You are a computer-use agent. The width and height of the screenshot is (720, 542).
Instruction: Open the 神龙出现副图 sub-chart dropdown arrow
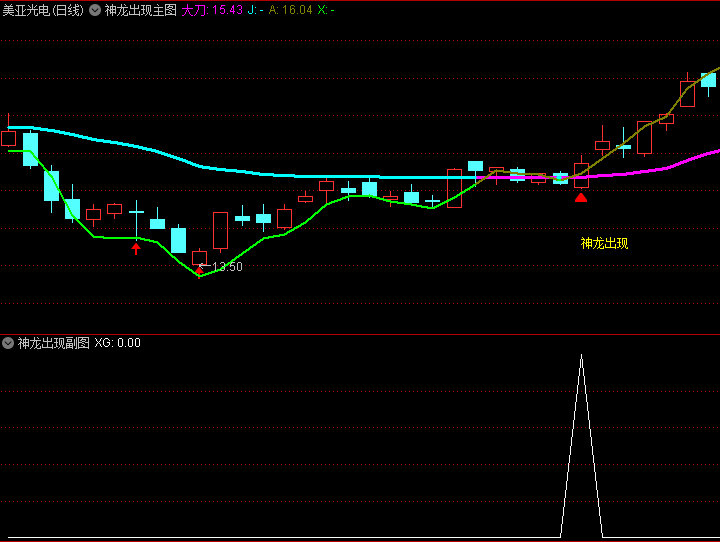[x=8, y=343]
